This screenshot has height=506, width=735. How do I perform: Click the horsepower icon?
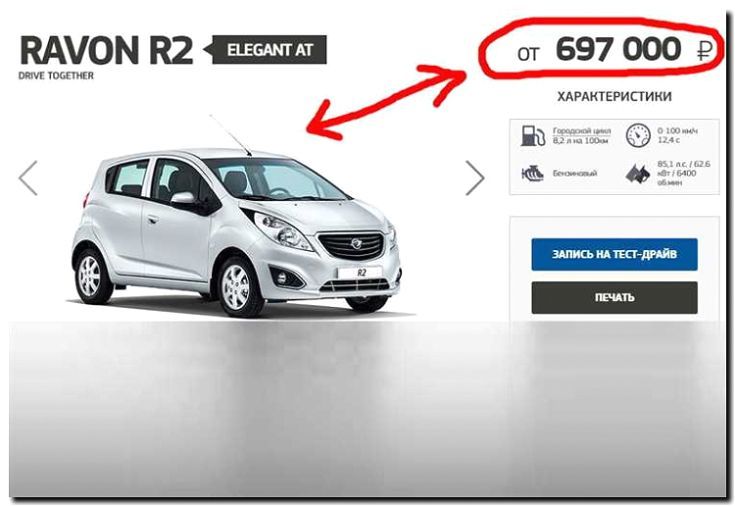pyautogui.click(x=638, y=174)
